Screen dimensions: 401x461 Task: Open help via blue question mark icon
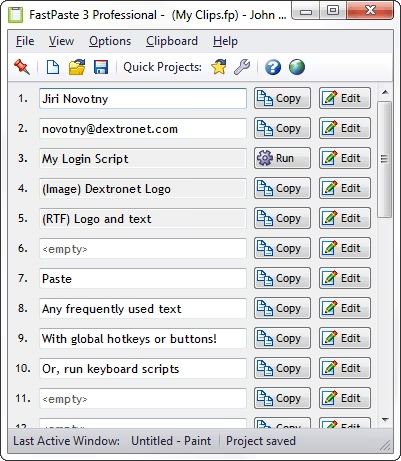[x=273, y=67]
